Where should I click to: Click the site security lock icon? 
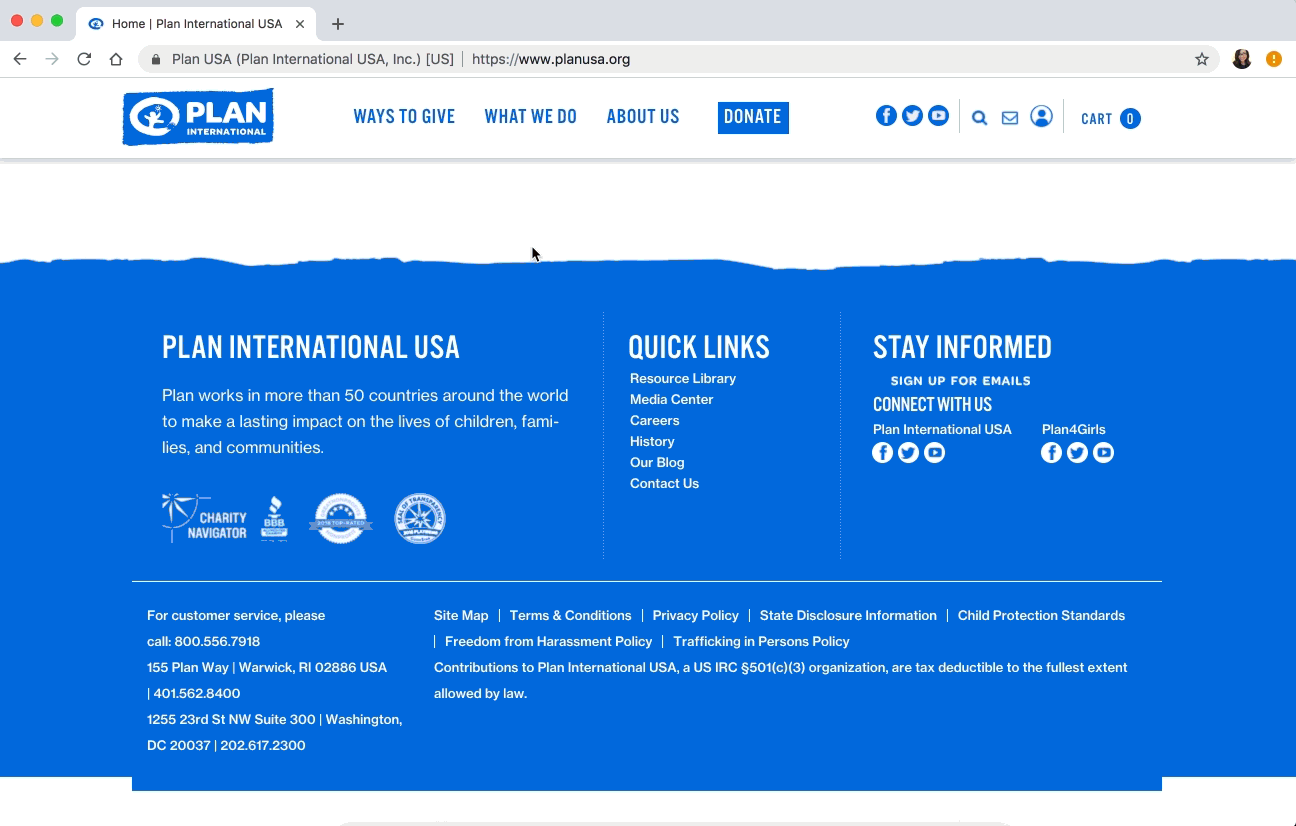pos(155,59)
